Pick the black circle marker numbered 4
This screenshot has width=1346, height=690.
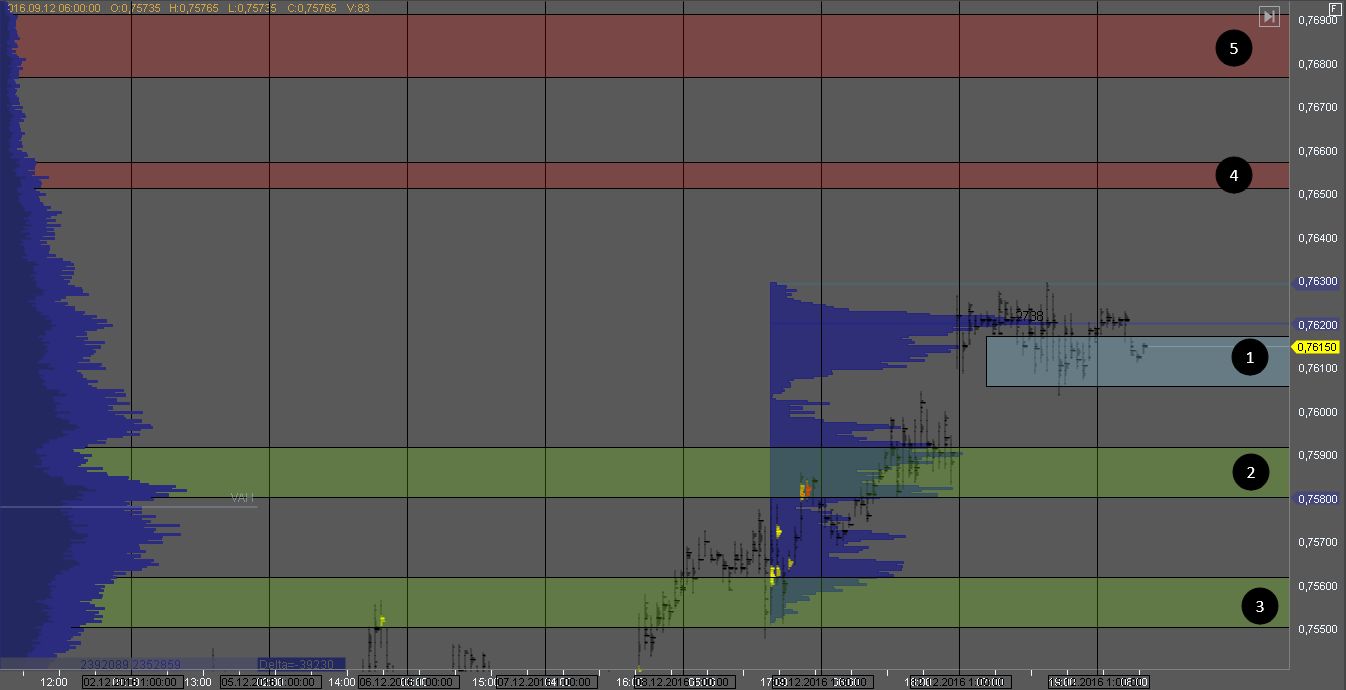tap(1233, 175)
